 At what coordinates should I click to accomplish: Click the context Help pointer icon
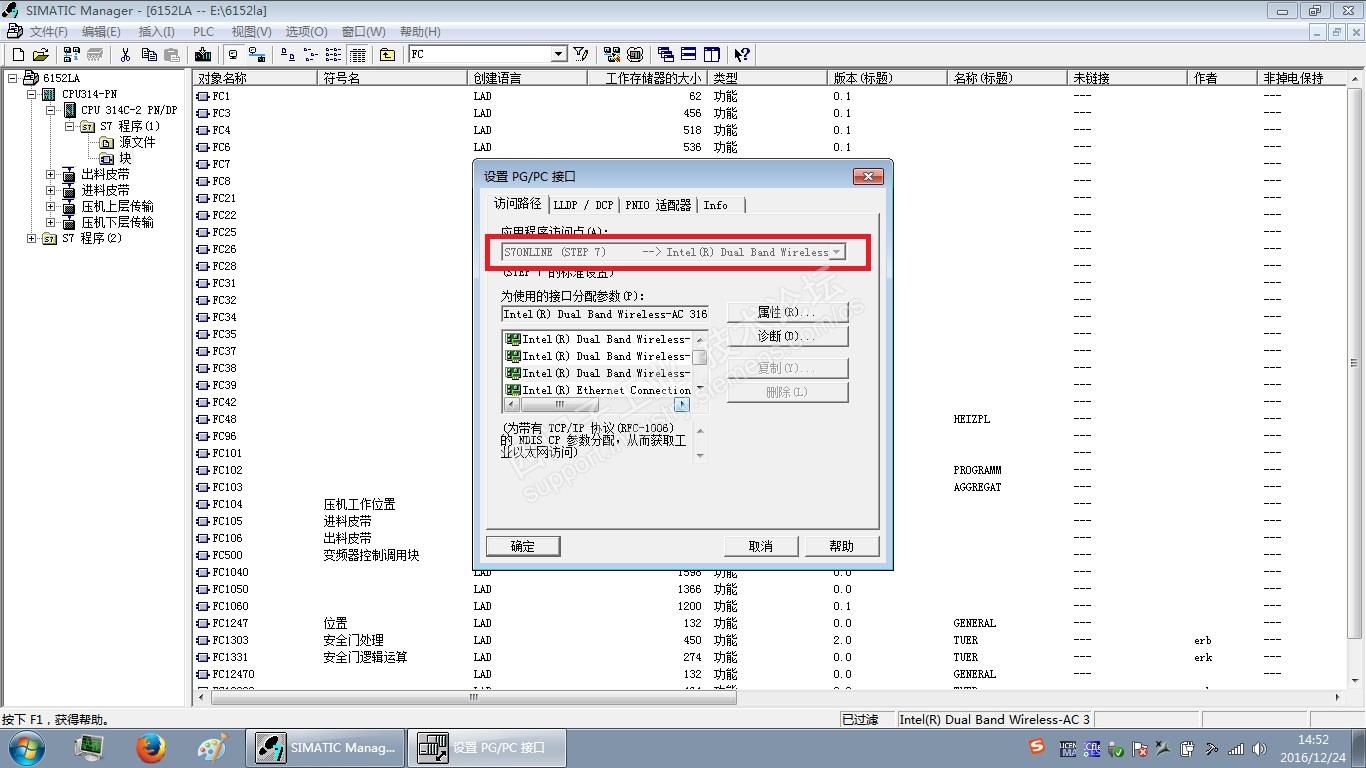tap(742, 55)
